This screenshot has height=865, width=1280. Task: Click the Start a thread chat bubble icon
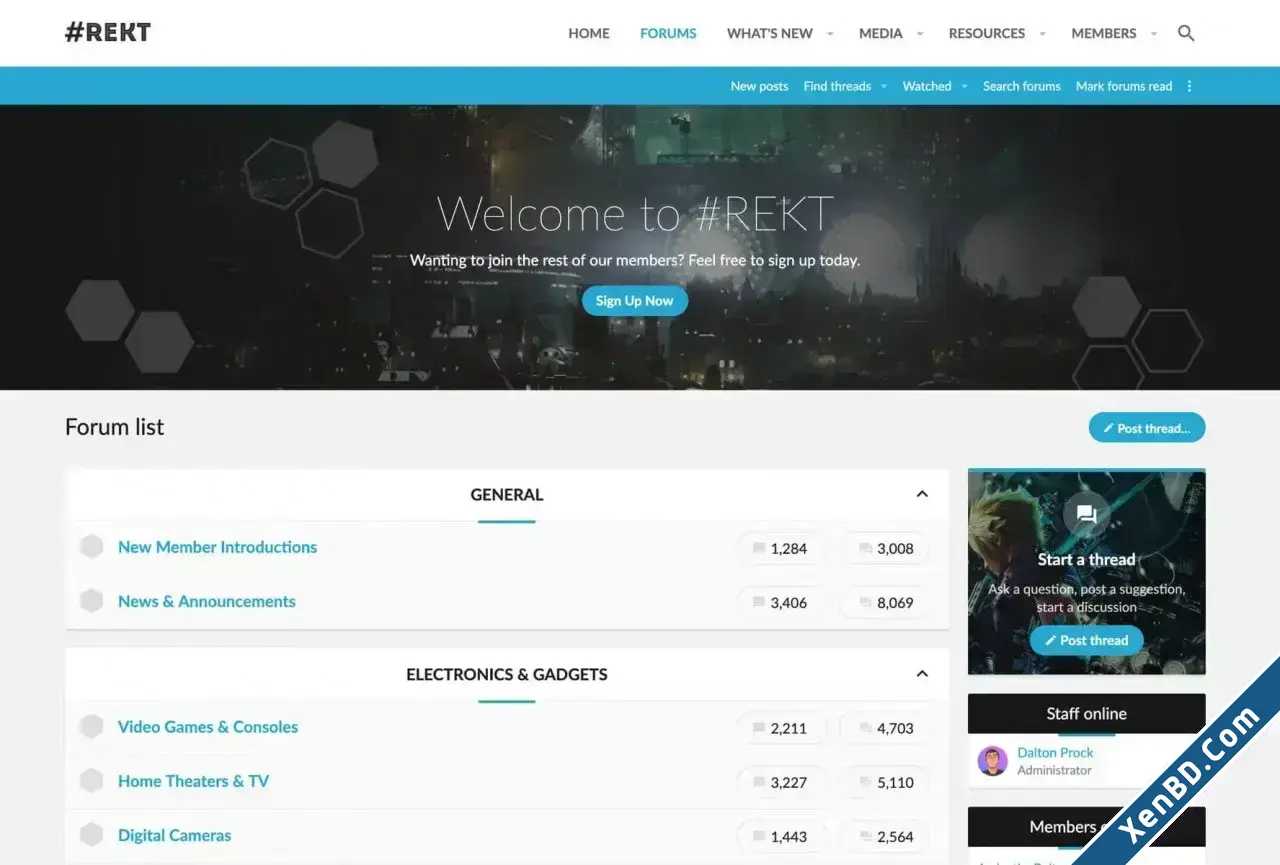[1086, 515]
